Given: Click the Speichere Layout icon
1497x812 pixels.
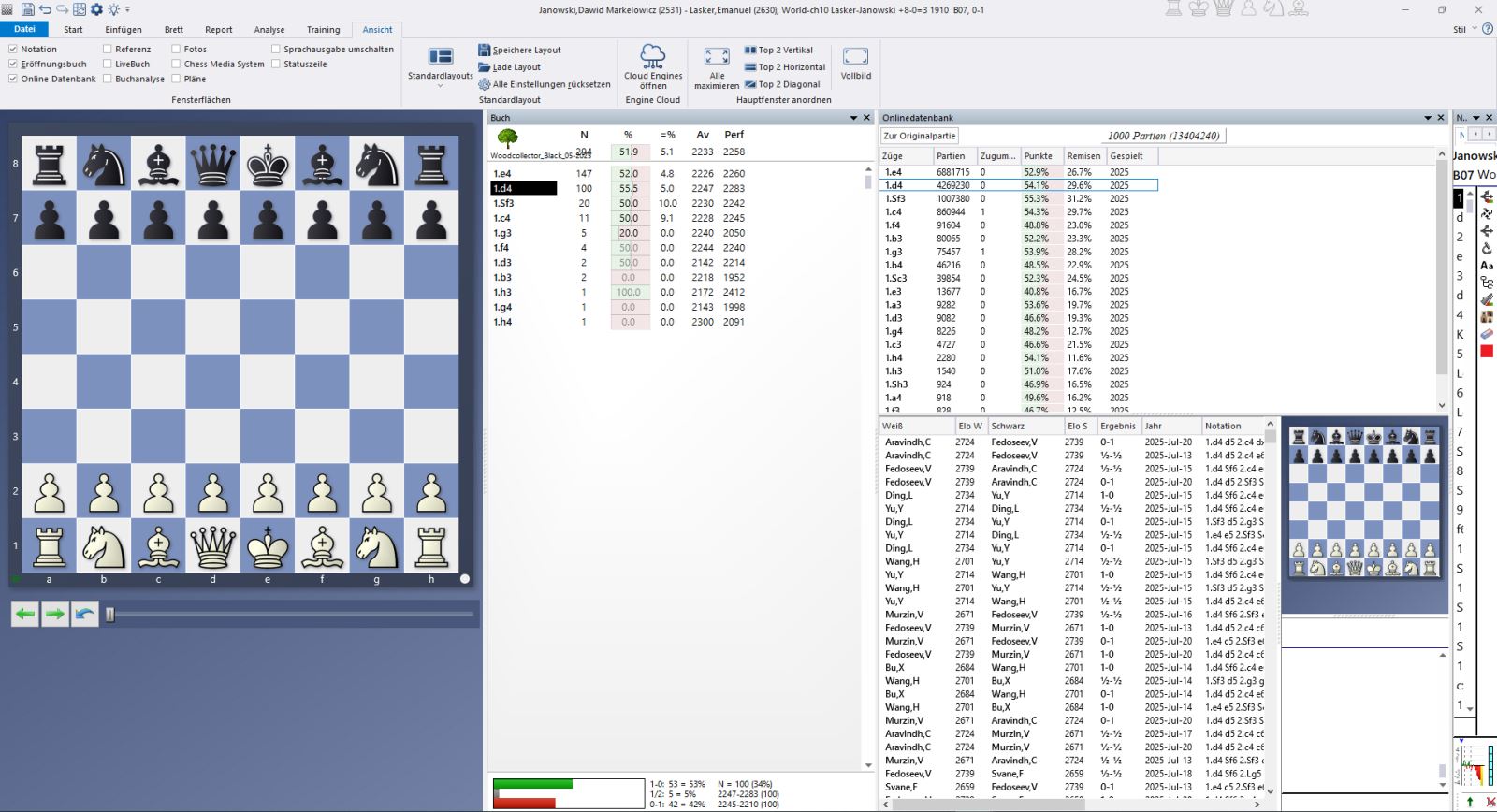Looking at the screenshot, I should (485, 50).
